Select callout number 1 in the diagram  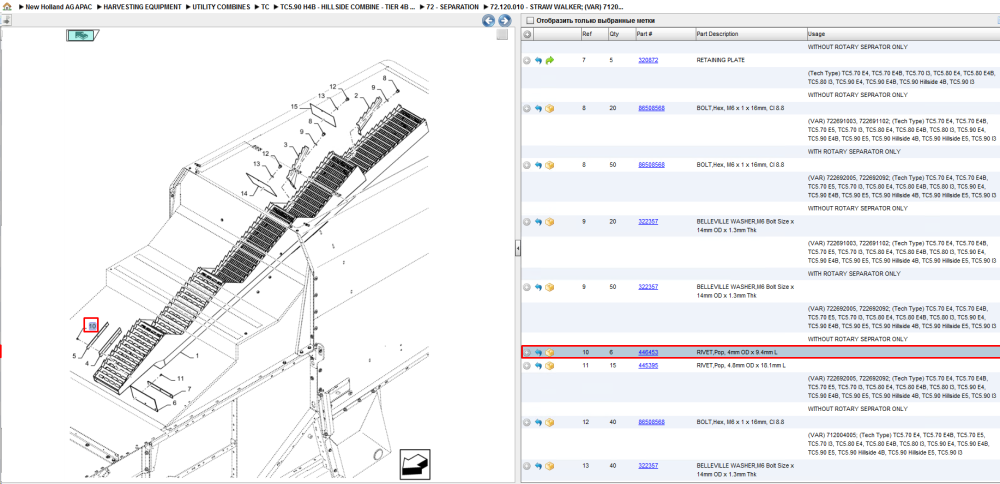(x=197, y=355)
